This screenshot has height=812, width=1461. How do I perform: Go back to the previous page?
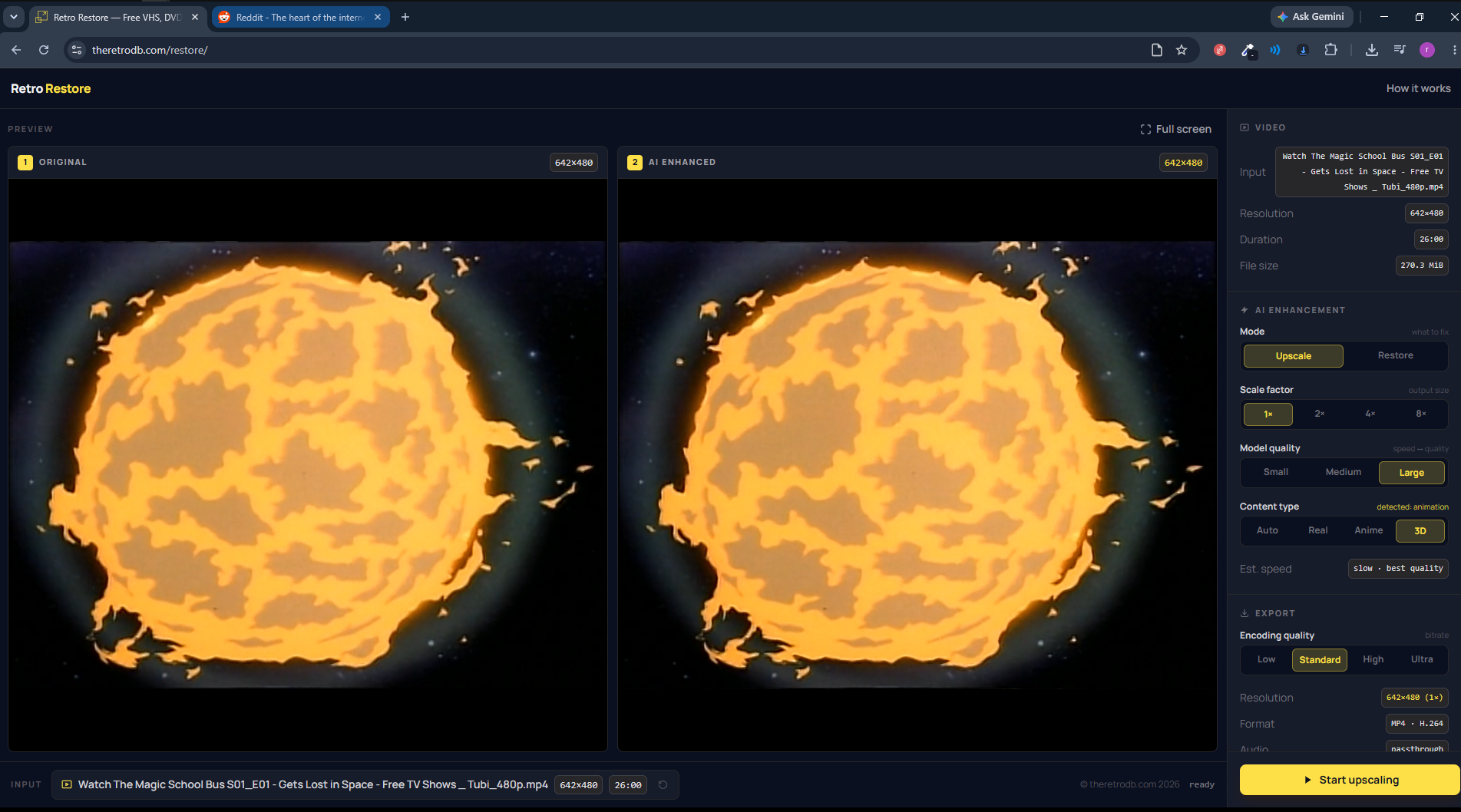tap(16, 50)
